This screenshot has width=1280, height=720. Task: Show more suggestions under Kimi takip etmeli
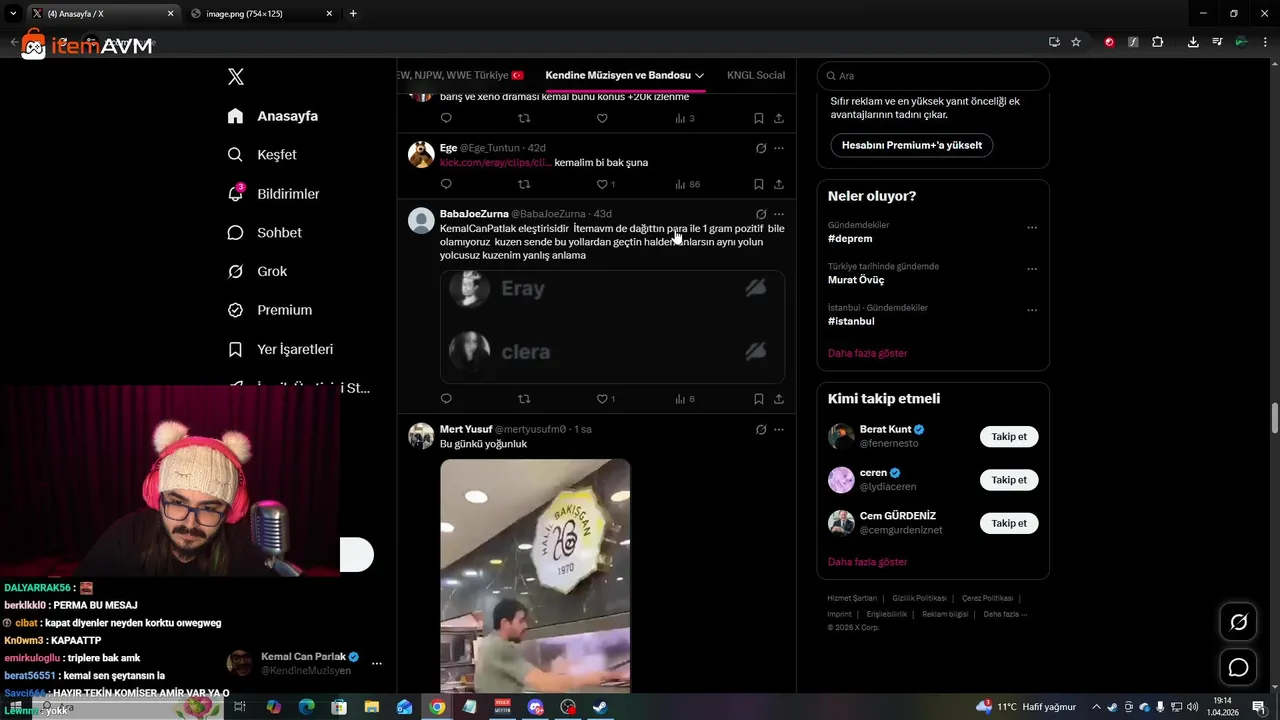[x=868, y=562]
